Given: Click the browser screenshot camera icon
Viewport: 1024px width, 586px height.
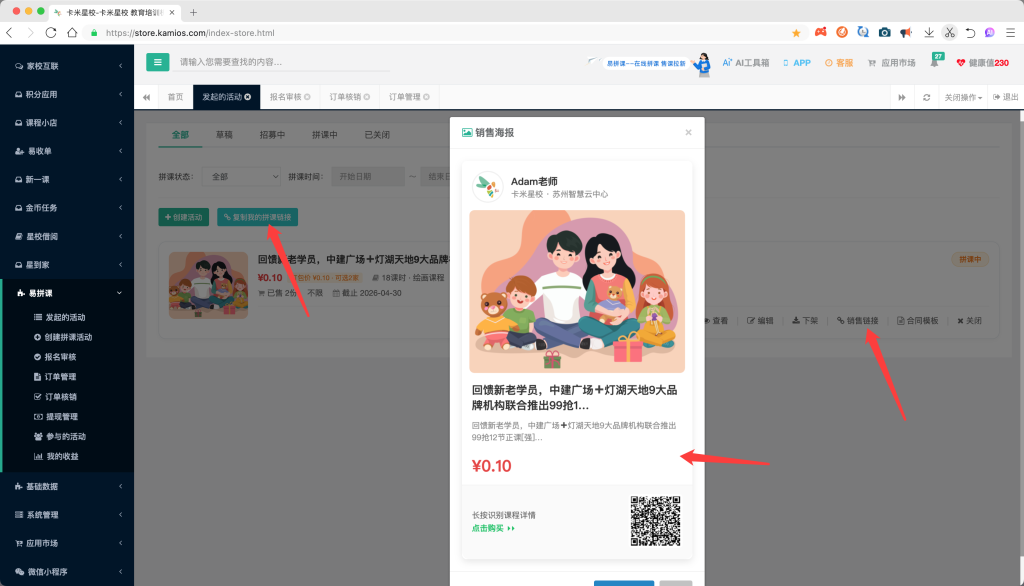Looking at the screenshot, I should tap(884, 33).
